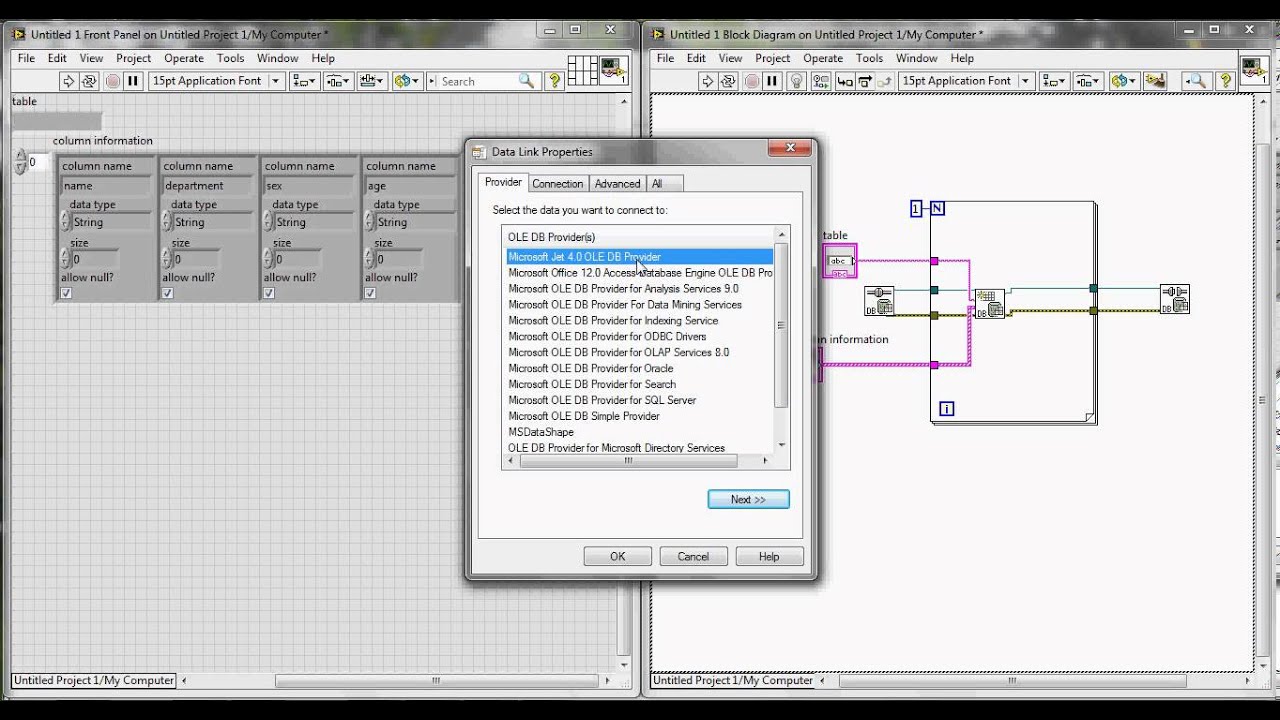This screenshot has height=720, width=1280.
Task: Click Run arrow in Block Diagram toolbar
Action: 708,81
